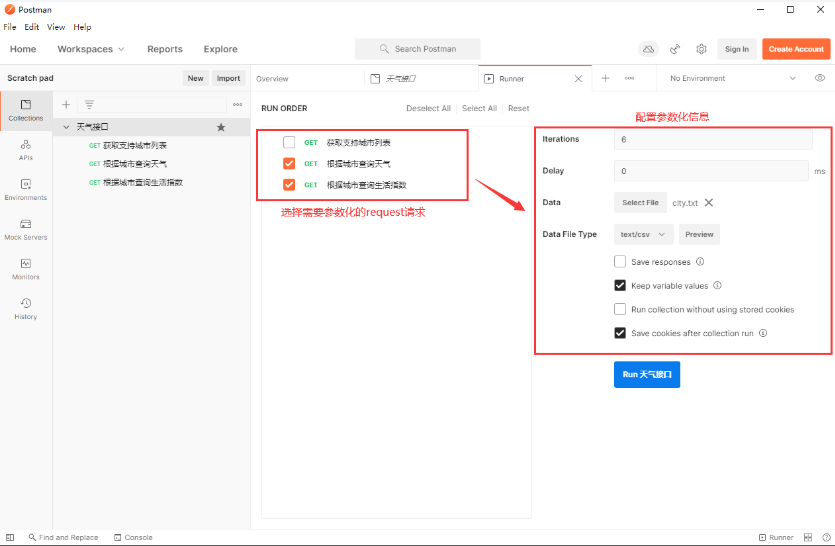Open help icon in status bar
This screenshot has width=835, height=546.
(x=826, y=537)
